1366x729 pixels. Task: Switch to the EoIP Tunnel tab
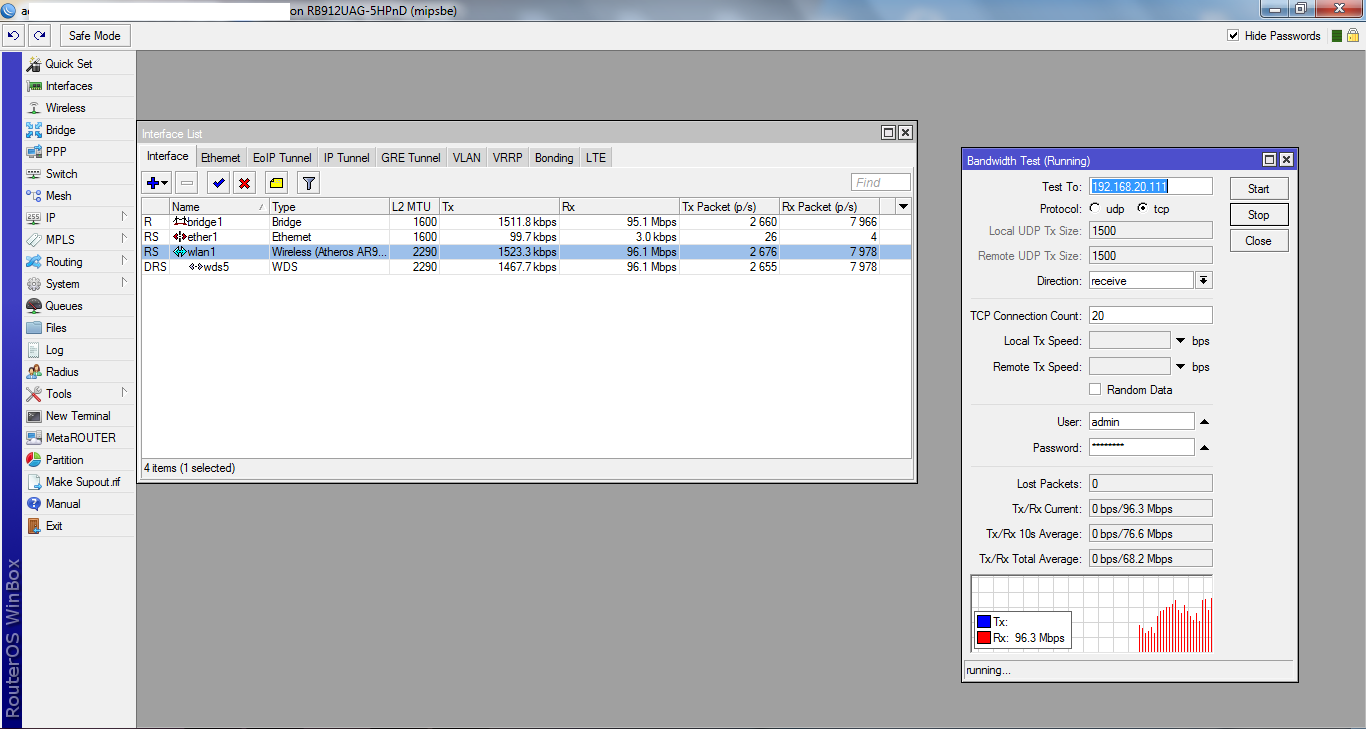282,158
